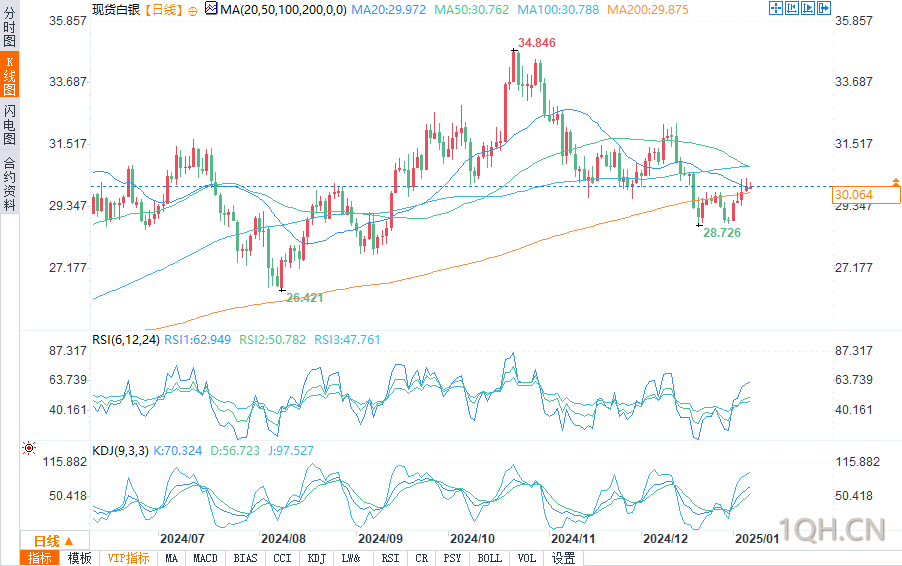902x566 pixels.
Task: Click the MA50:30.762 legend value
Action: coord(472,10)
